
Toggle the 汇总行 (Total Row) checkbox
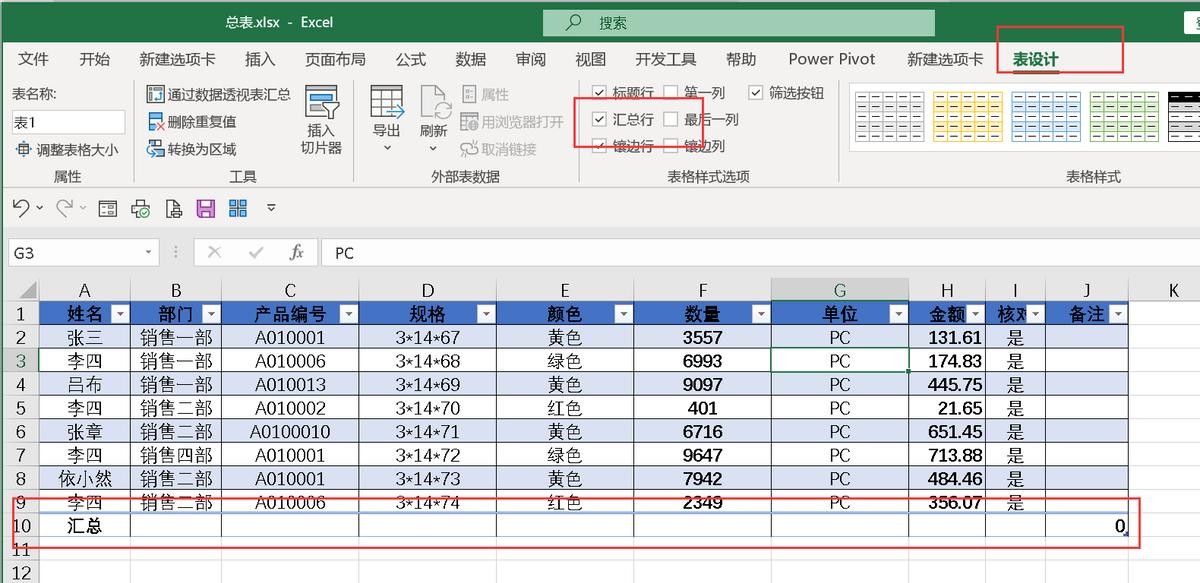pyautogui.click(x=599, y=119)
